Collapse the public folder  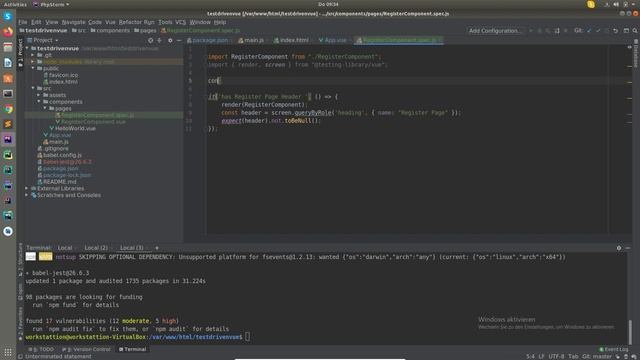point(33,68)
